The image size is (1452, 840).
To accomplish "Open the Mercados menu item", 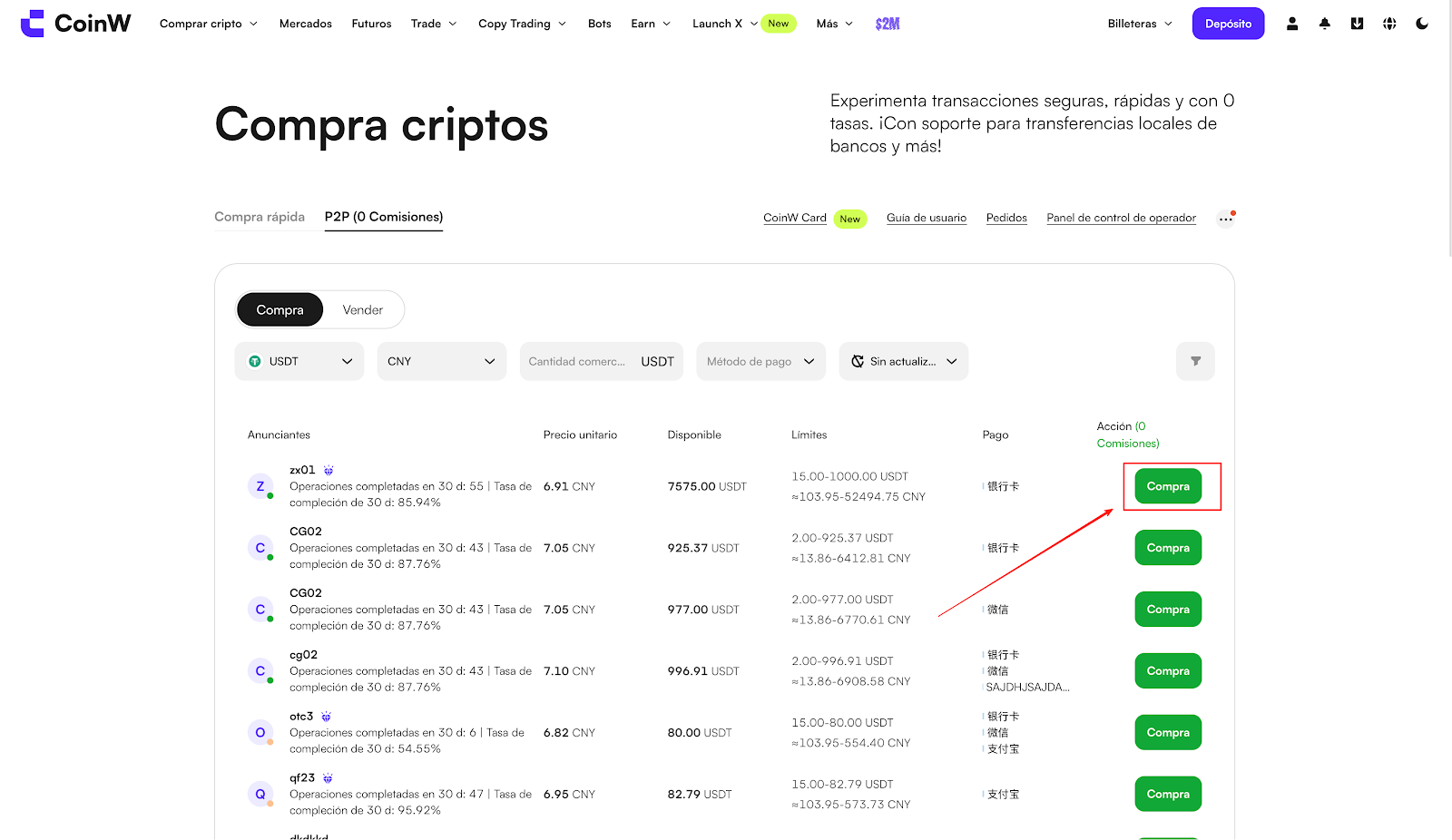I will (306, 24).
